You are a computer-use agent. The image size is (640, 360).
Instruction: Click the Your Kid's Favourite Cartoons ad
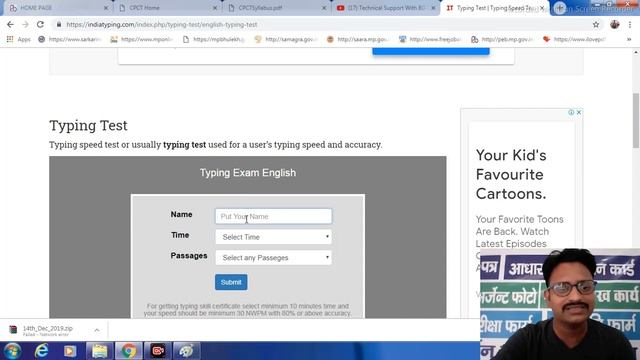(x=511, y=174)
